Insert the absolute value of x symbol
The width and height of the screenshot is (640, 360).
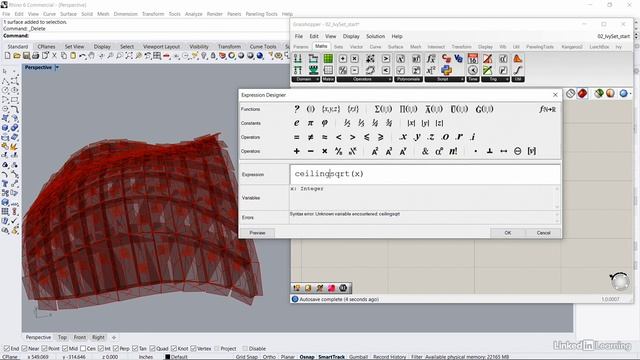411,123
